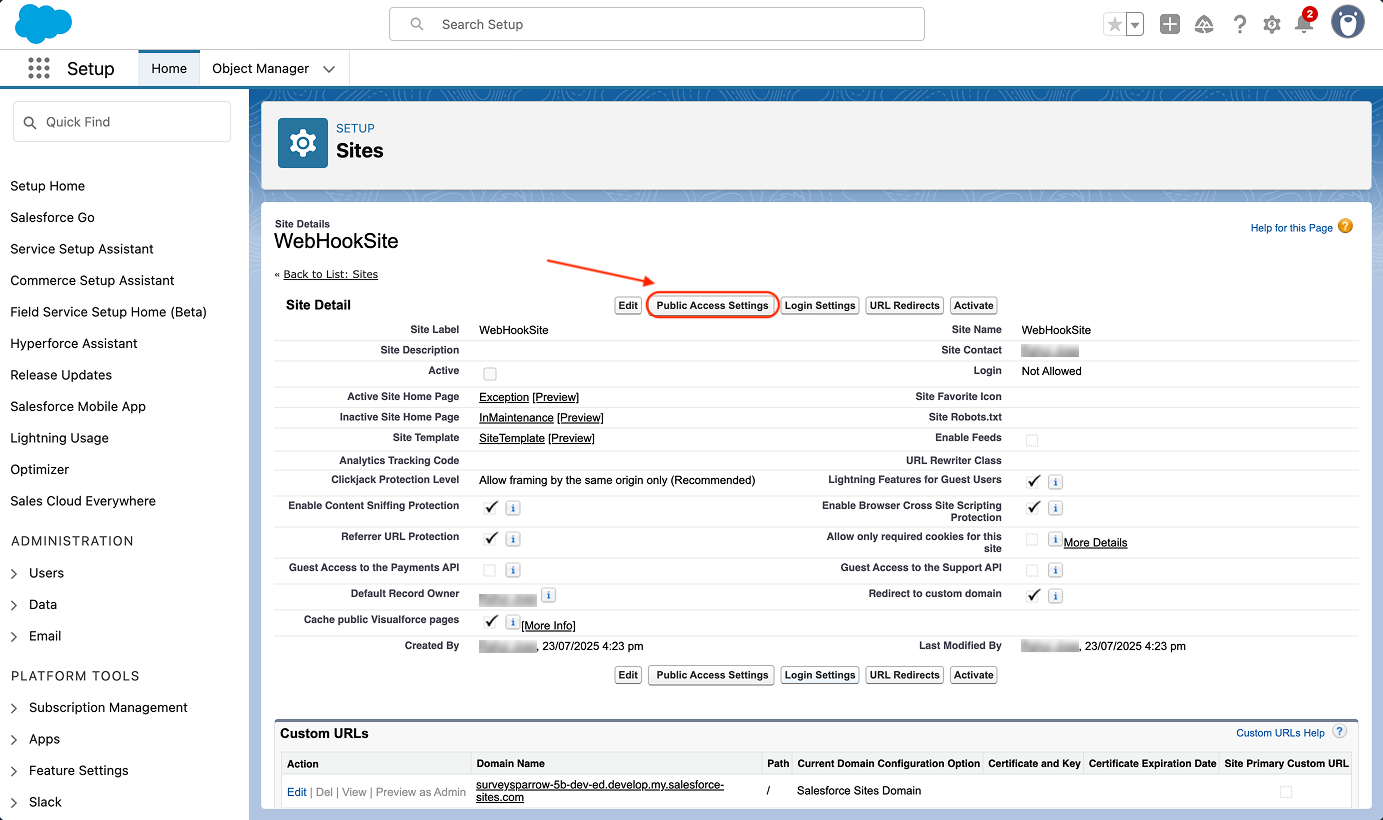Expand the Users section in sidebar
This screenshot has height=820, width=1383.
[x=14, y=573]
